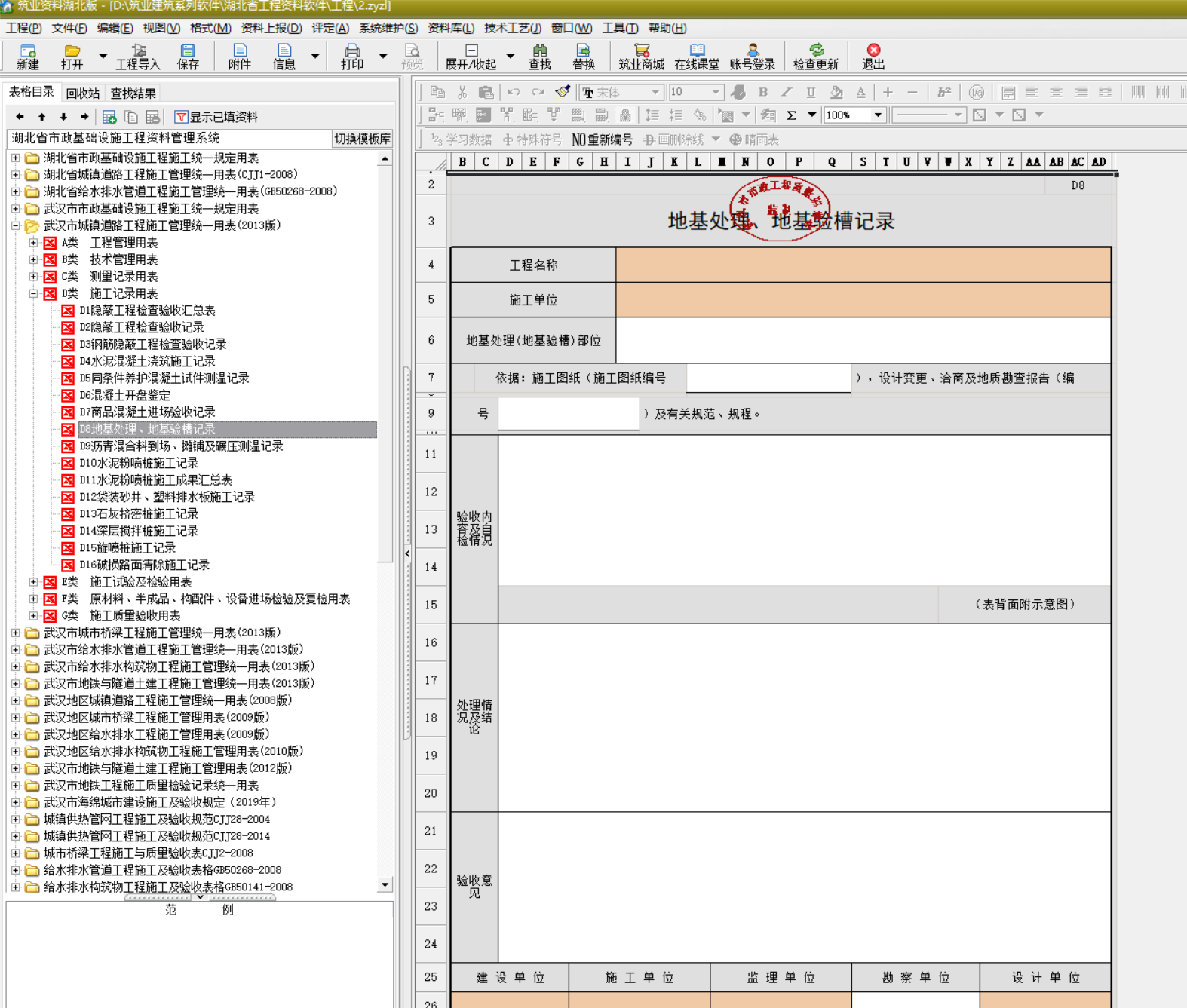Image resolution: width=1187 pixels, height=1008 pixels.
Task: Collapse the D类 施工记录用表 node
Action: click(x=33, y=294)
